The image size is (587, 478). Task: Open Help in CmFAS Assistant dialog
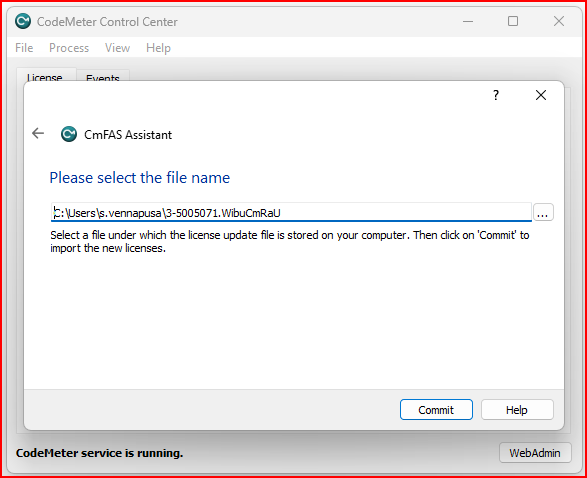pos(517,410)
